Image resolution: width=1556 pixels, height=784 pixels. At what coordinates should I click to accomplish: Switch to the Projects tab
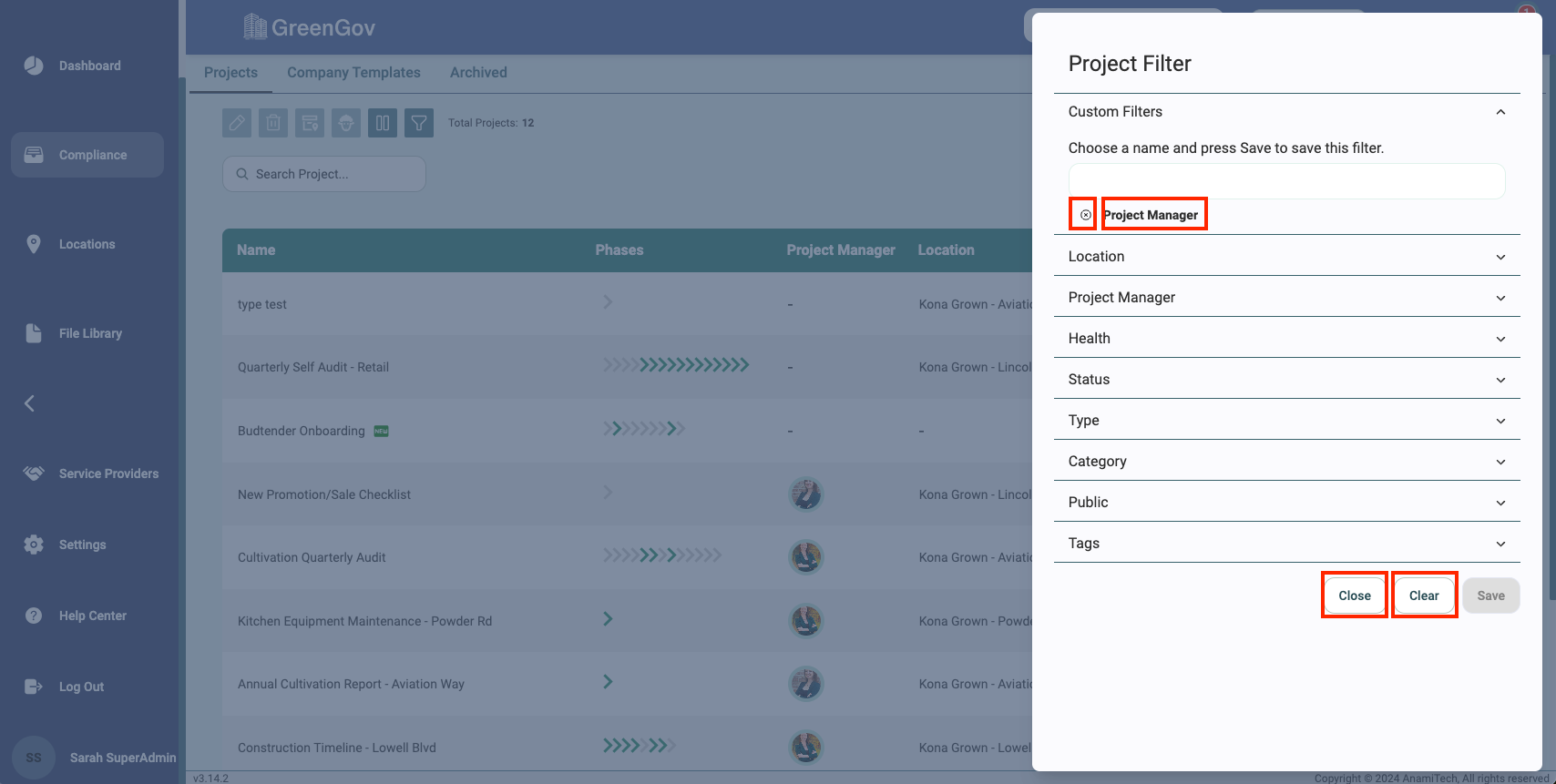pos(230,73)
